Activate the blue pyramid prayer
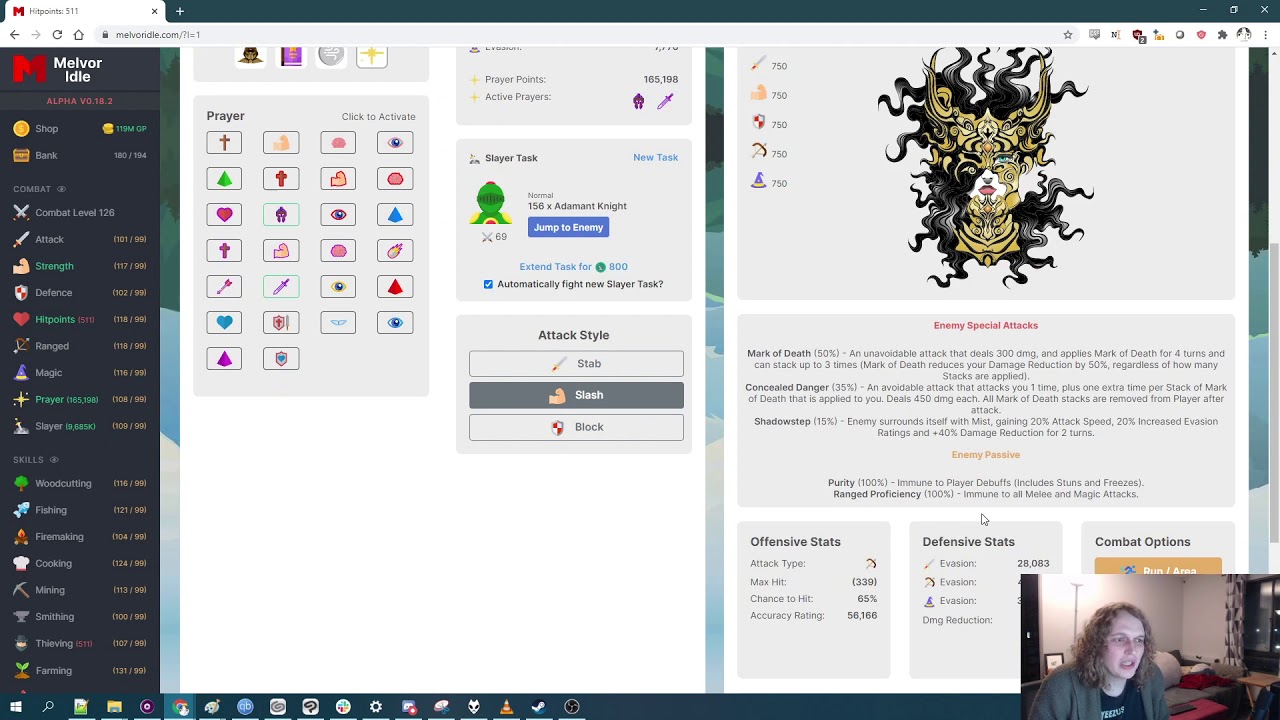This screenshot has height=720, width=1280. coord(395,215)
